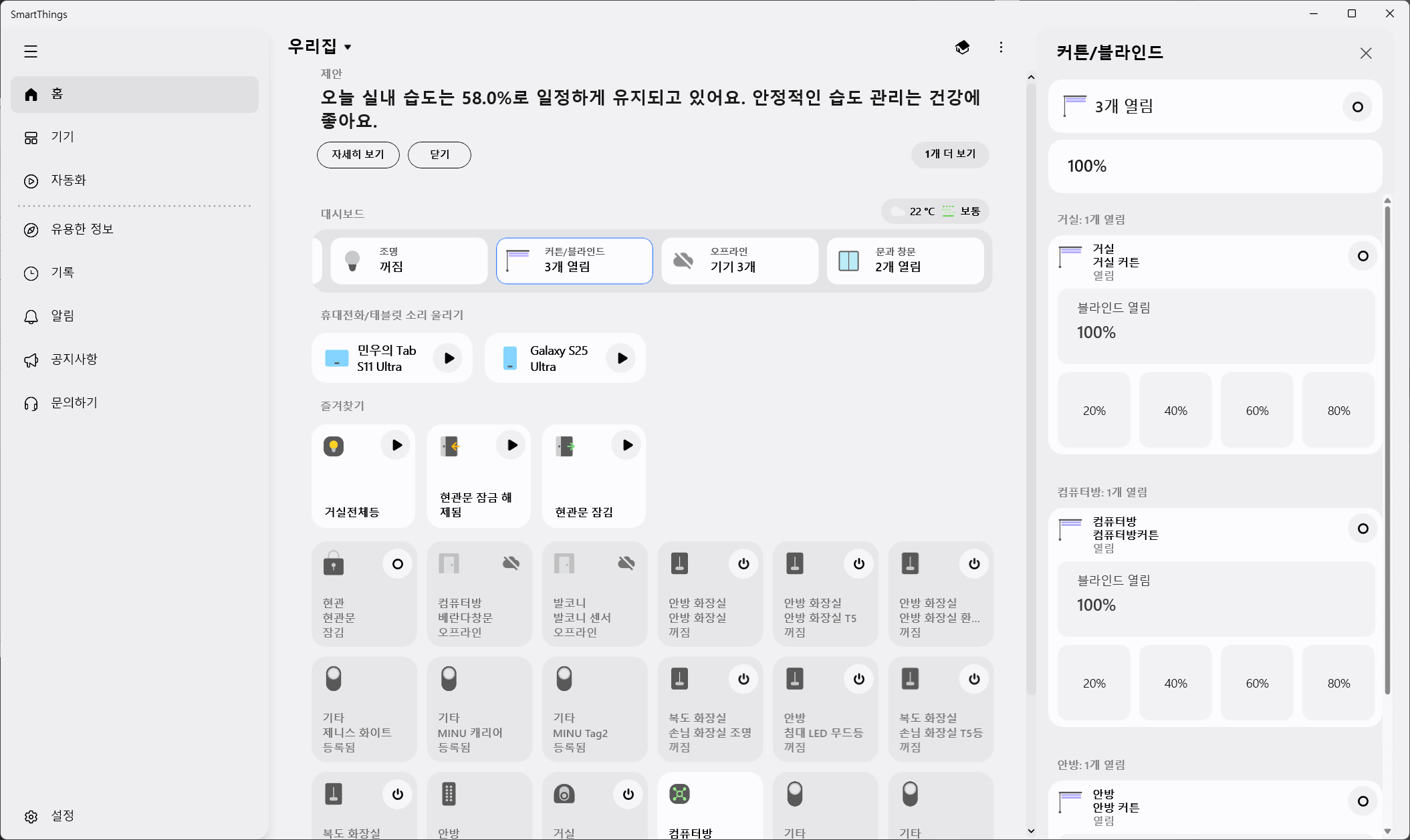Click the hamburger menu icon

coord(31,51)
